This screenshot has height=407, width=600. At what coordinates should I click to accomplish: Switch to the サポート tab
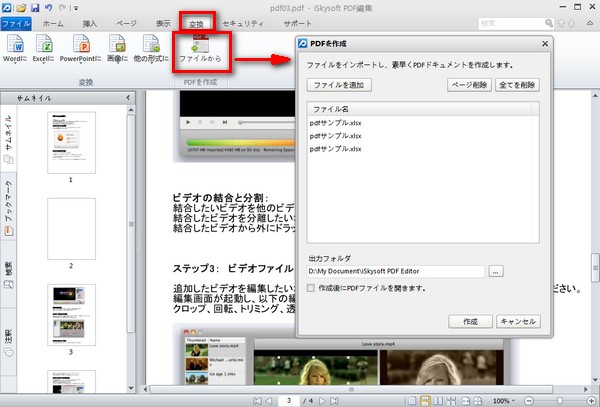point(297,24)
